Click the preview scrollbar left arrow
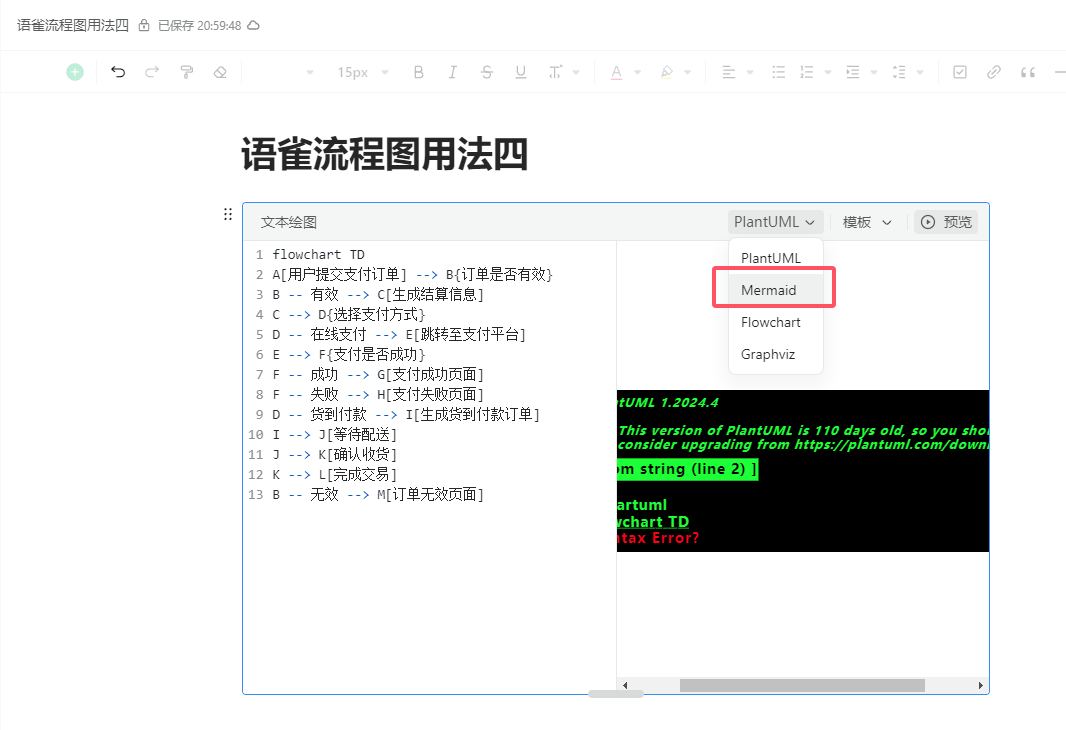 [x=625, y=685]
